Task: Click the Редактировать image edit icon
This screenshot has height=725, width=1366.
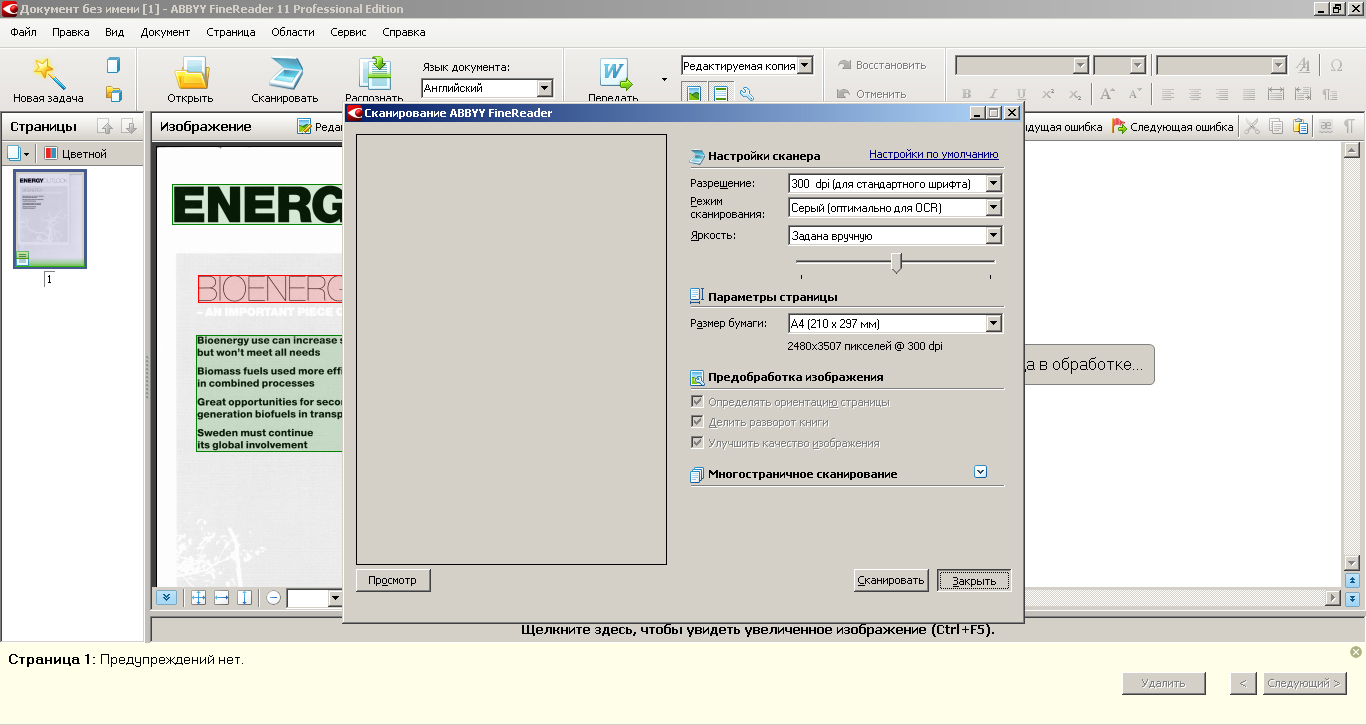Action: (304, 127)
